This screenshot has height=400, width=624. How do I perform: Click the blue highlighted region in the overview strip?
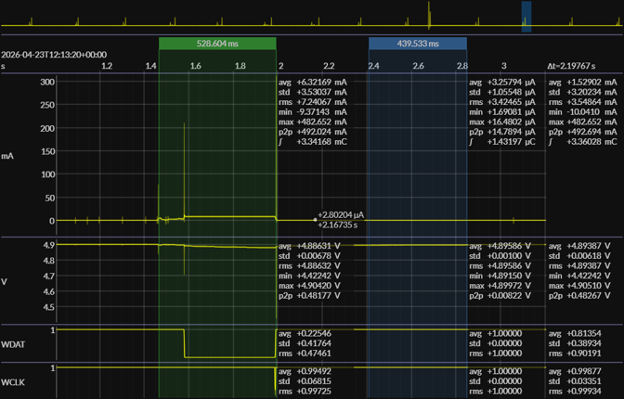coord(526,17)
